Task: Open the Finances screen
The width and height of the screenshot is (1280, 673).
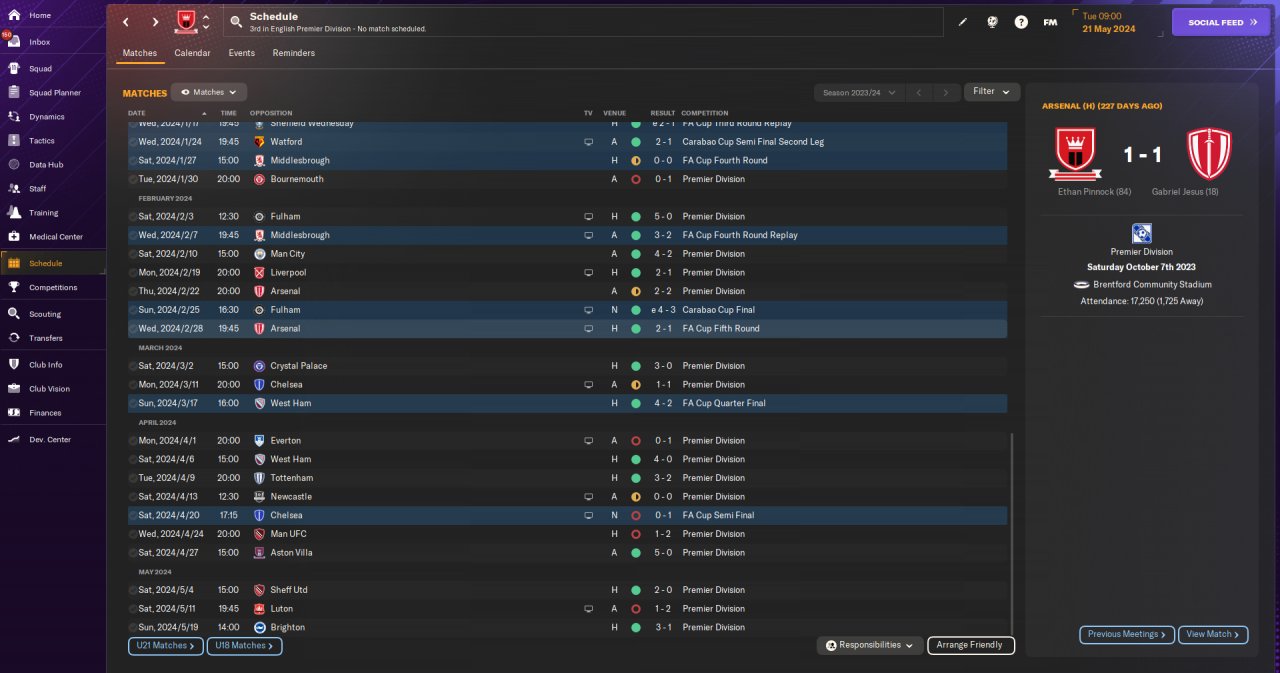Action: point(45,413)
